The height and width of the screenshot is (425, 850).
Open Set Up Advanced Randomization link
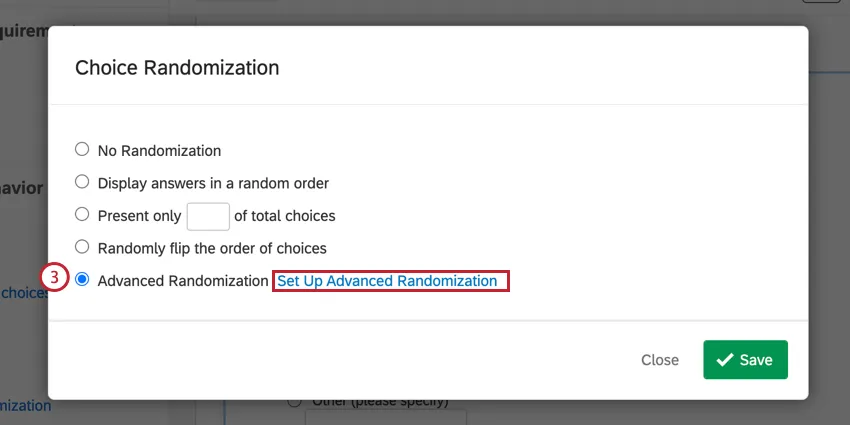click(387, 281)
